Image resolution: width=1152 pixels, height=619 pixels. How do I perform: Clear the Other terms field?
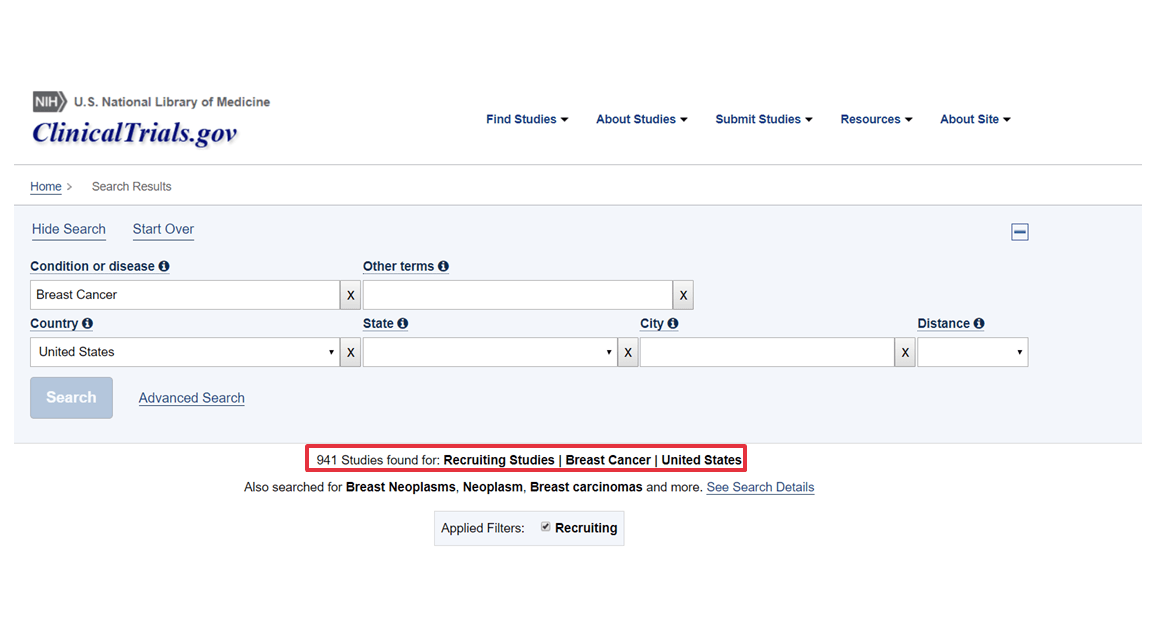click(x=683, y=295)
